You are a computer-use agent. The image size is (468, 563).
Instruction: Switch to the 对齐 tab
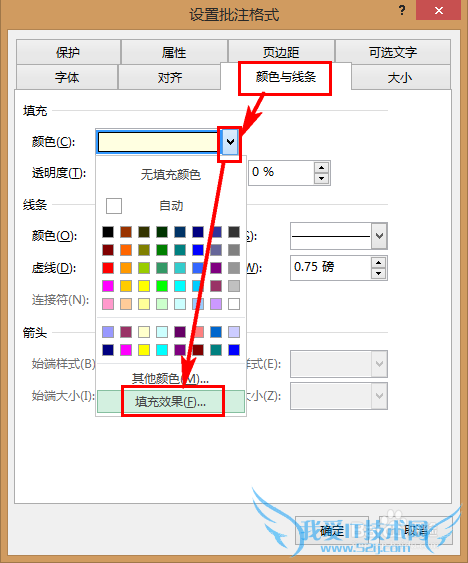(170, 77)
